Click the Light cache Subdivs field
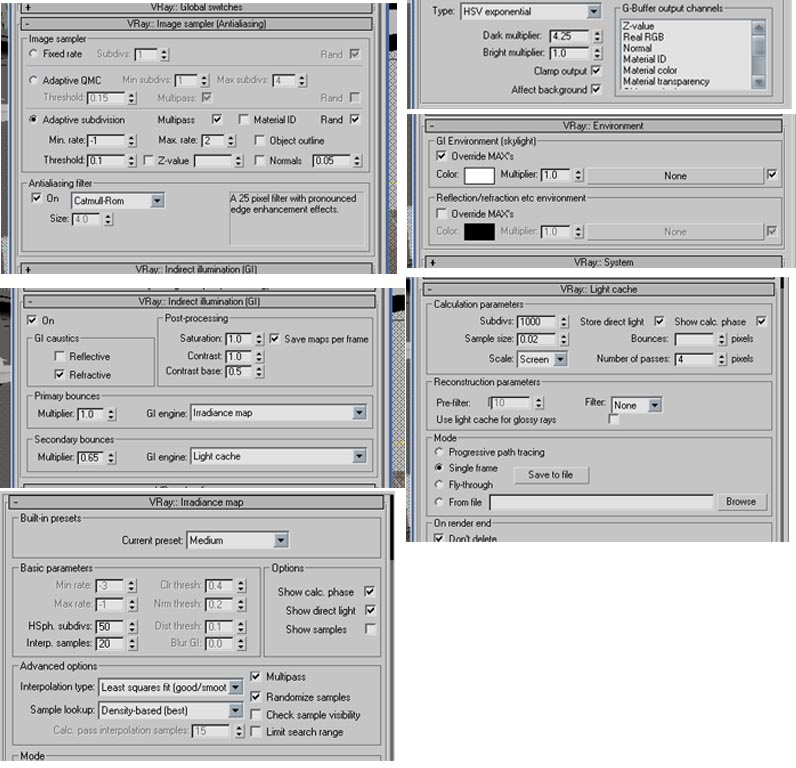The width and height of the screenshot is (796, 768). [x=537, y=322]
